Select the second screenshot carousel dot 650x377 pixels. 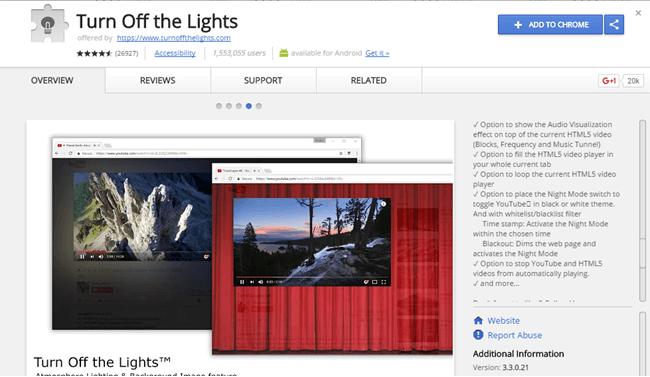(229, 106)
